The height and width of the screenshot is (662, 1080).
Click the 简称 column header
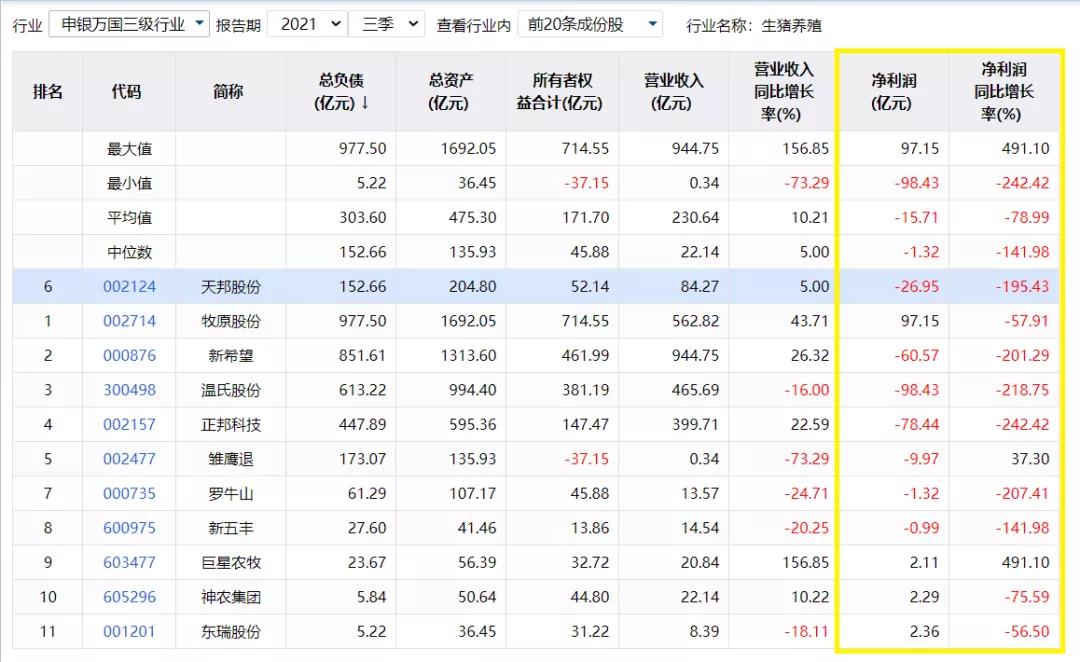click(x=230, y=92)
